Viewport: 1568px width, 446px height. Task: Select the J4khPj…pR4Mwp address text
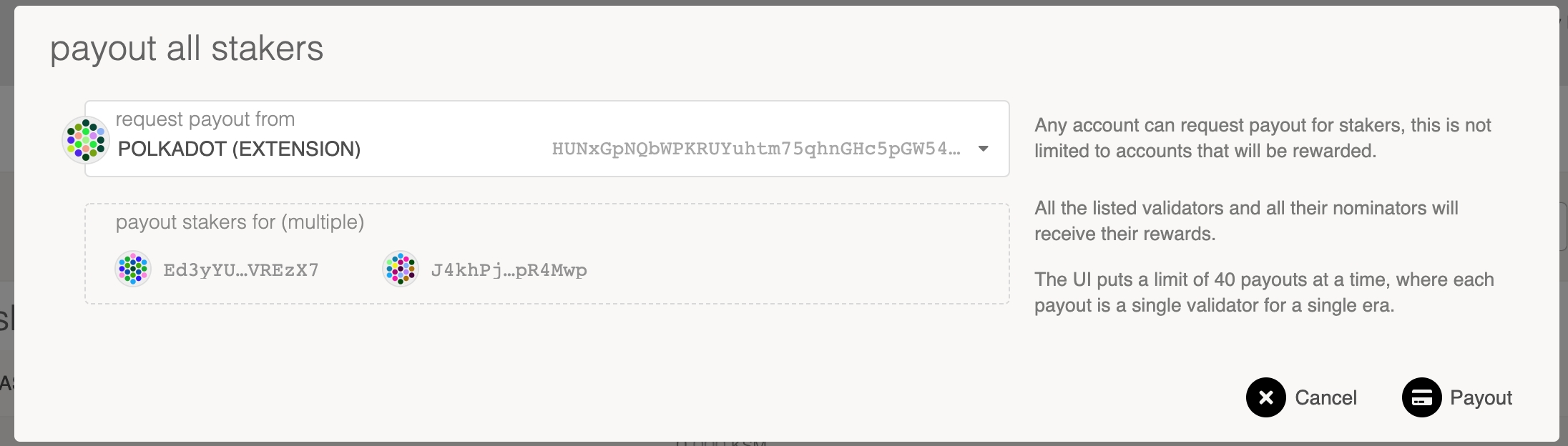coord(509,270)
